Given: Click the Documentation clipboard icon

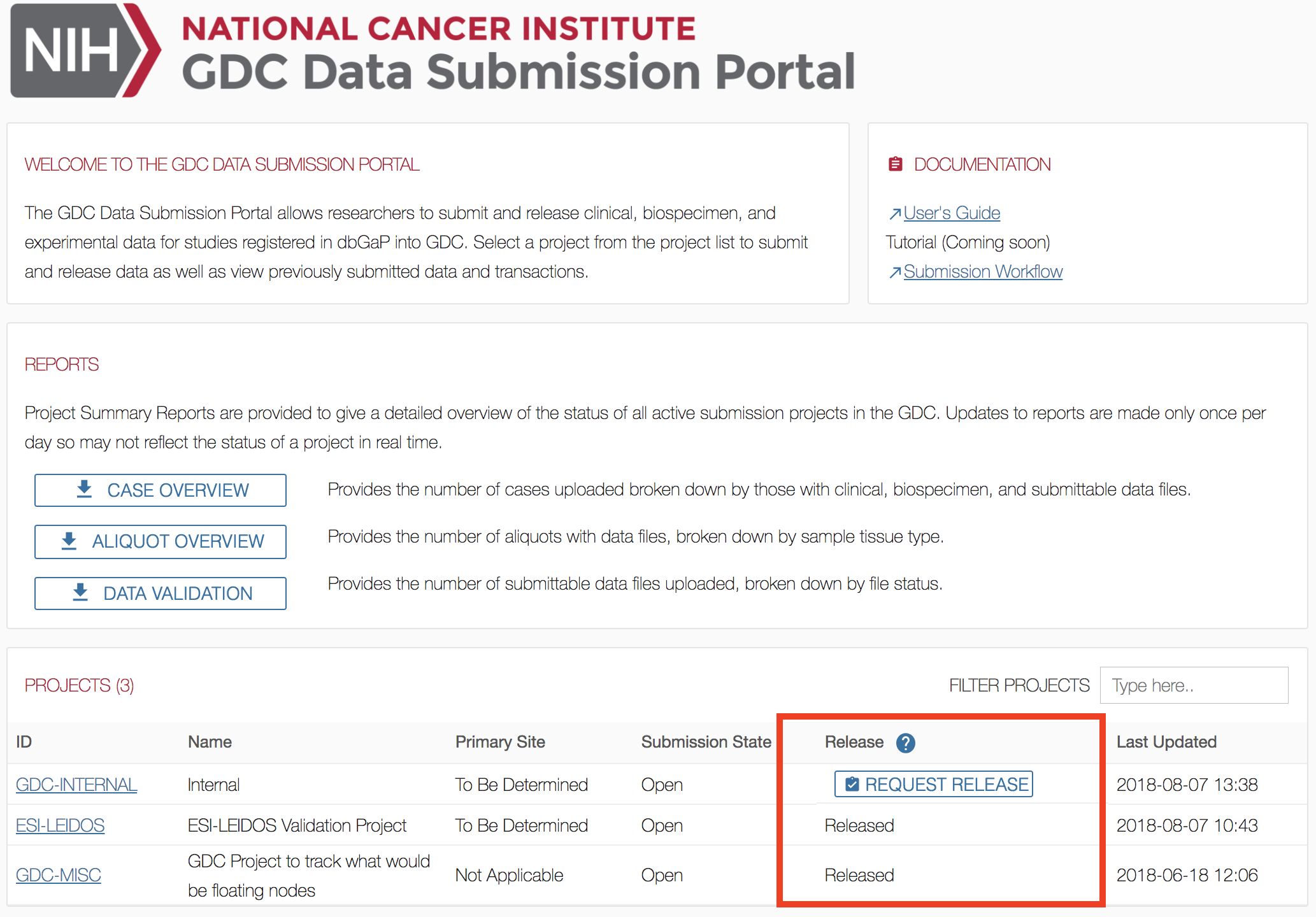Looking at the screenshot, I should point(895,164).
